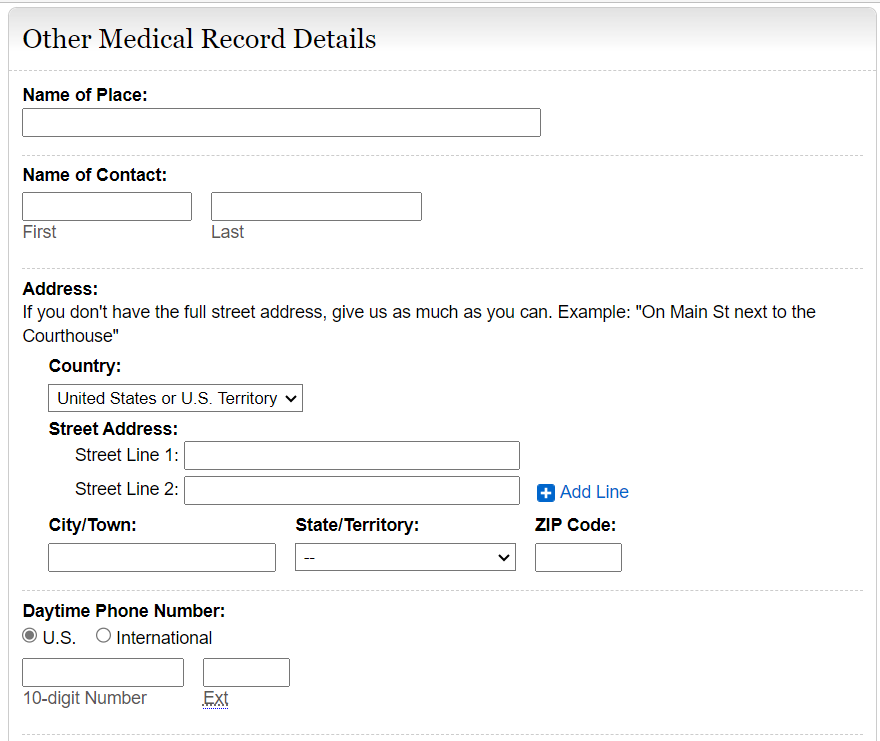Click the 10-digit phone number field

(x=103, y=673)
